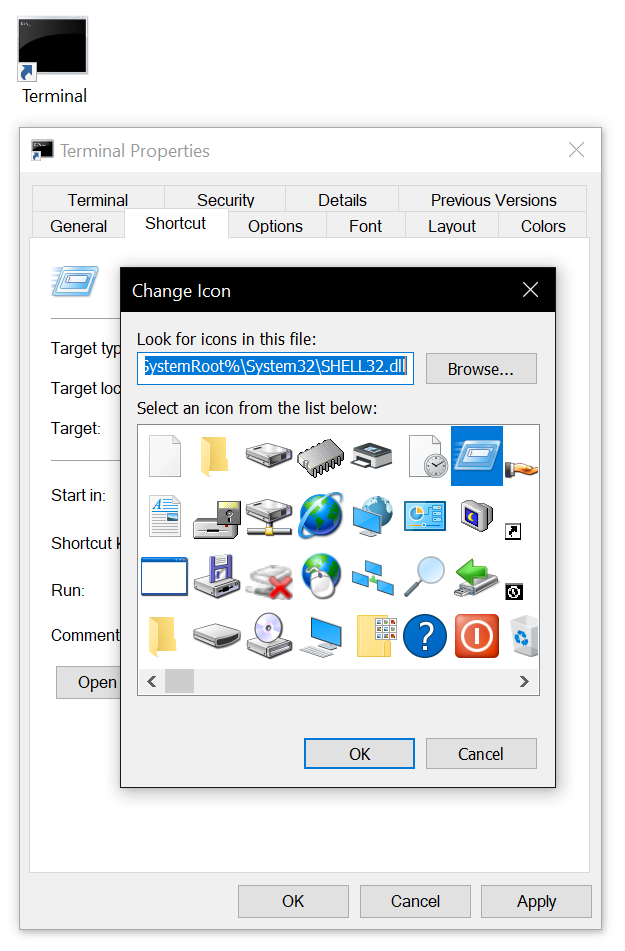Select the monitor with moon icon

[x=477, y=516]
